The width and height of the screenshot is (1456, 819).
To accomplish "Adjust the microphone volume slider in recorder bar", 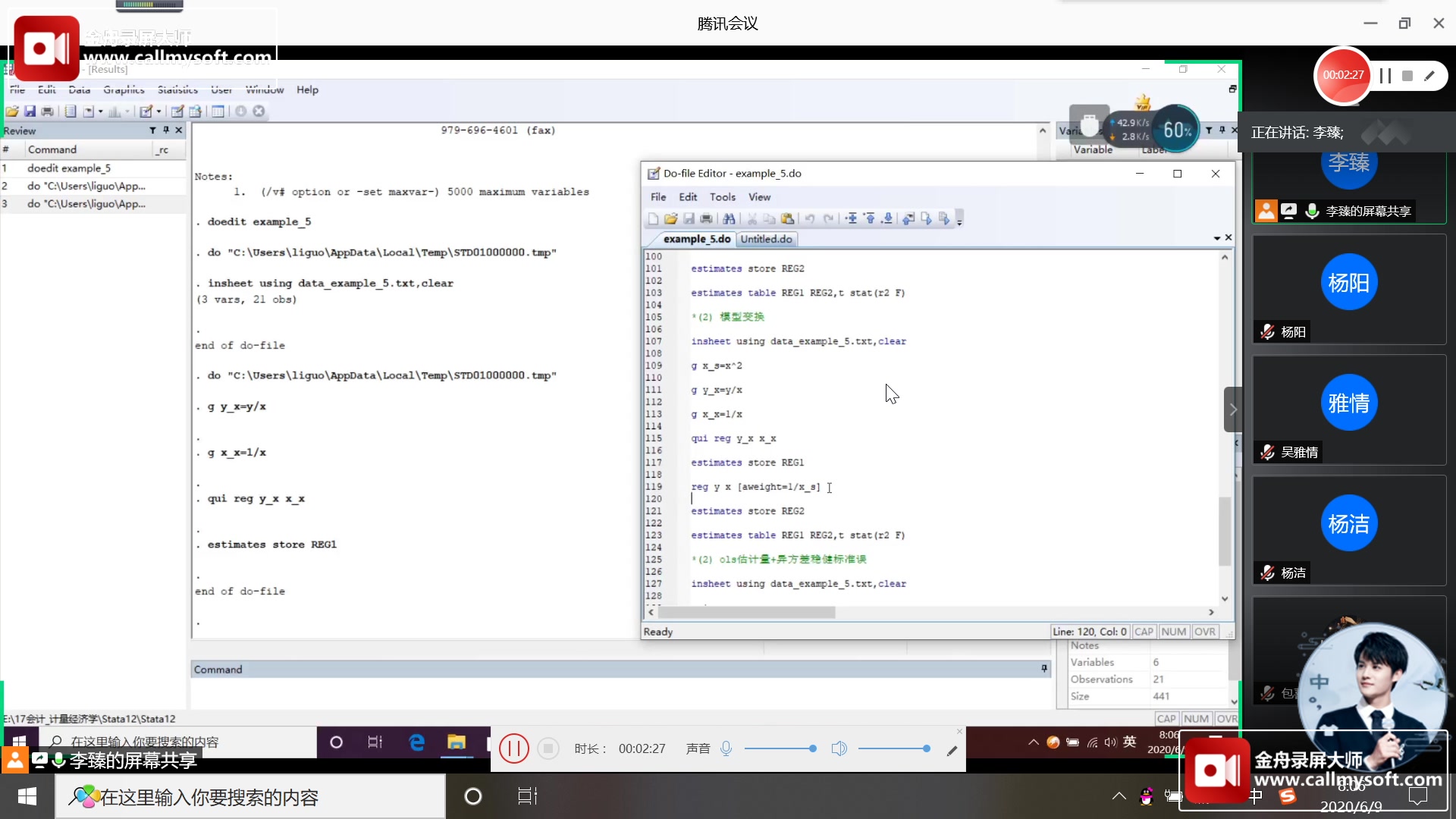I will pos(812,749).
